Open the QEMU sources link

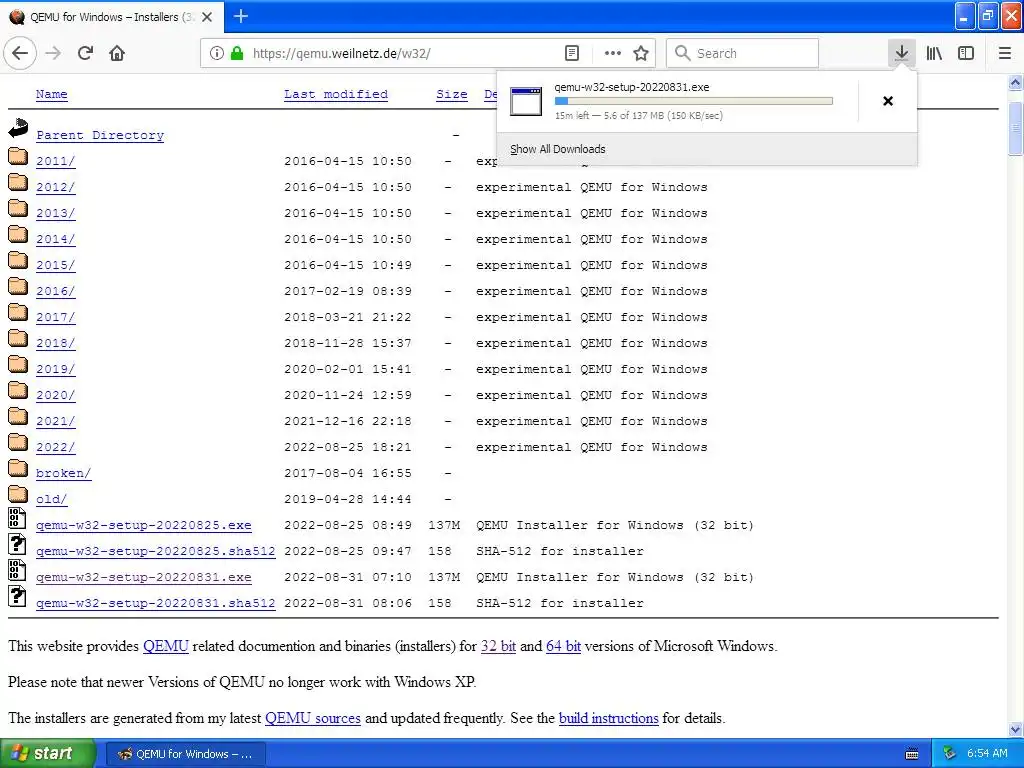pos(313,718)
